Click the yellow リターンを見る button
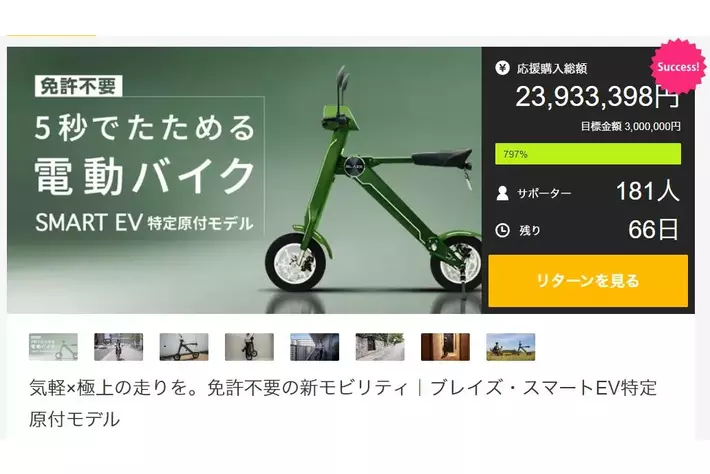This screenshot has width=710, height=474. (x=588, y=281)
